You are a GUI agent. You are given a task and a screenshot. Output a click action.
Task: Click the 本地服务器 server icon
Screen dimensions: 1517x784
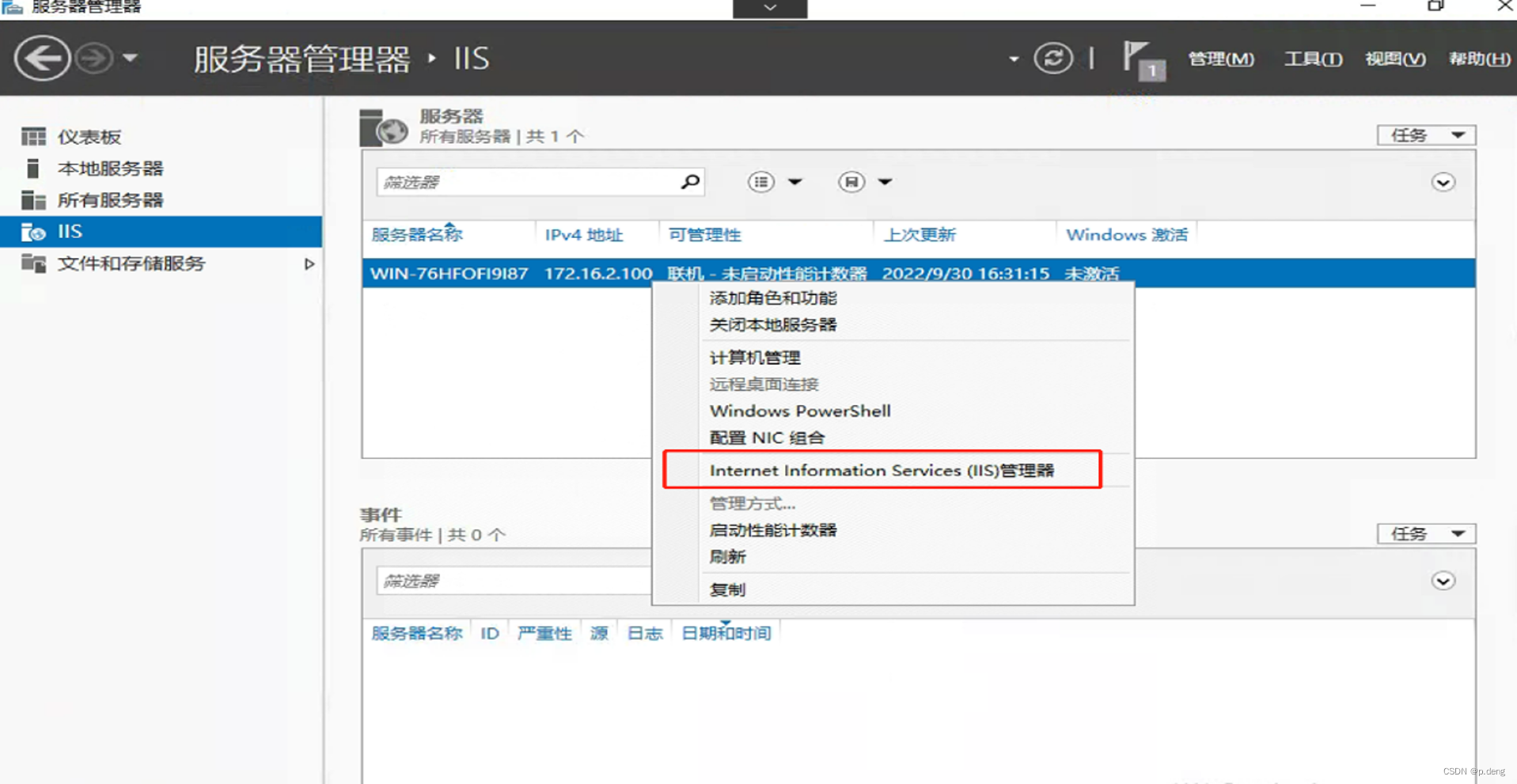coord(32,169)
